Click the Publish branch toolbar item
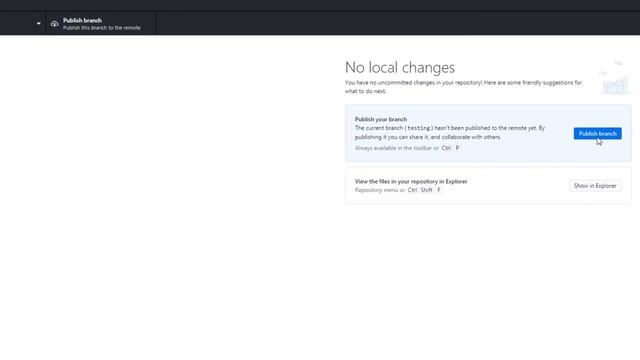This screenshot has width=640, height=360. (x=101, y=24)
